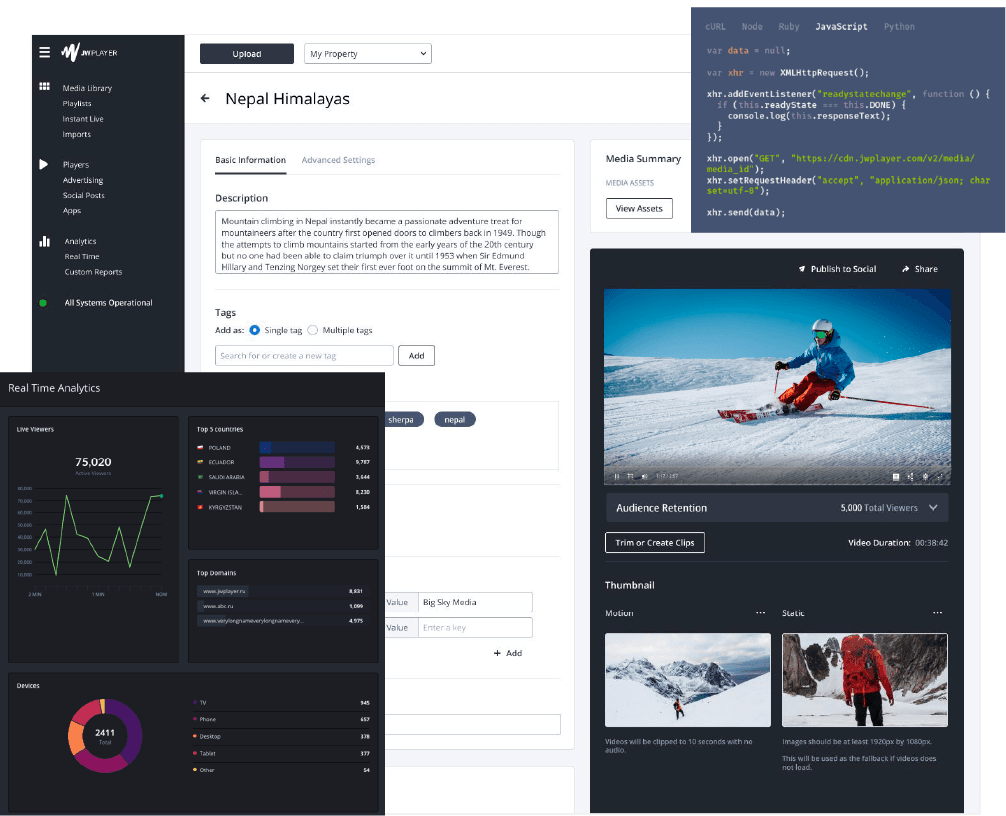Click the video player fullscreen icon

[x=941, y=476]
